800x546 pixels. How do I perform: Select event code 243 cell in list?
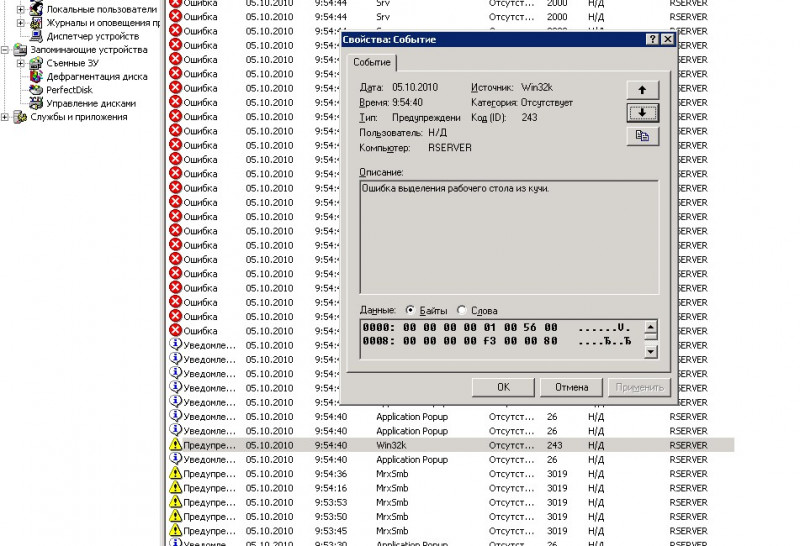click(555, 445)
